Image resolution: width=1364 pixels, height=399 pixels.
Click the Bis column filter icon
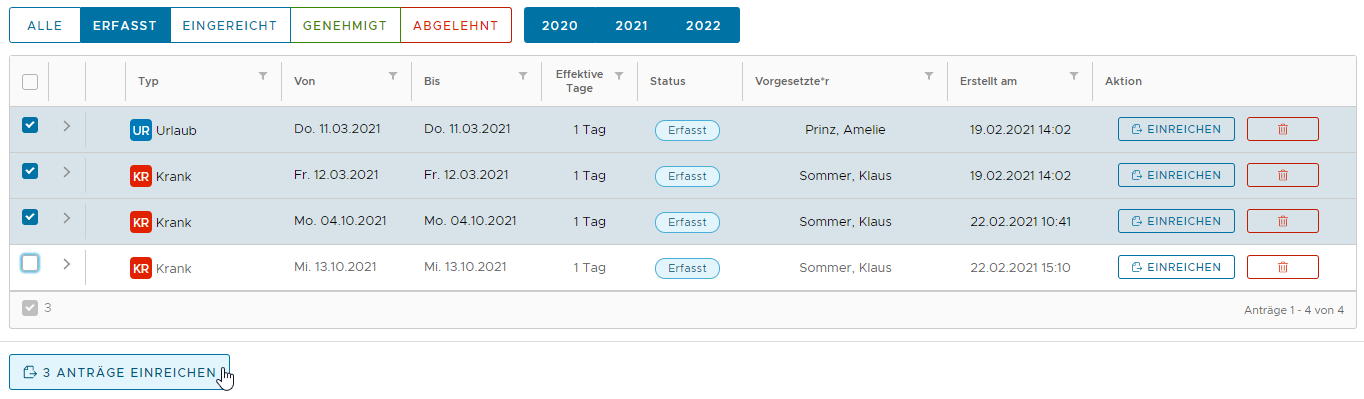point(523,76)
